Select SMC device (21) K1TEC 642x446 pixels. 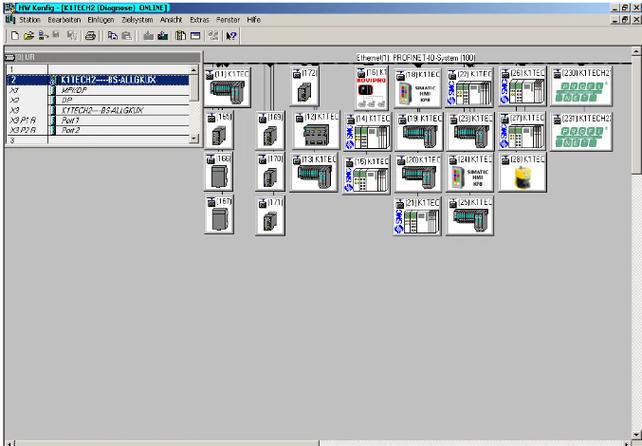(417, 216)
